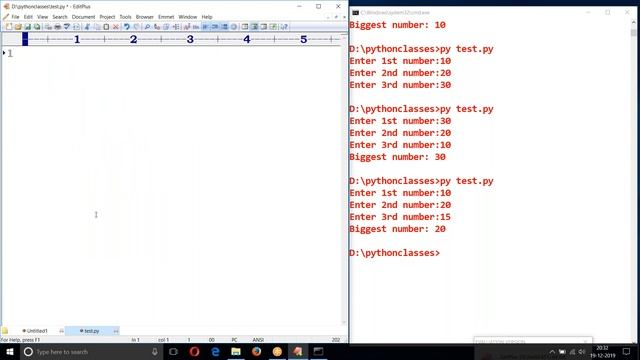Image resolution: width=640 pixels, height=360 pixels.
Task: Paste using the clipboard toolbar icon
Action: tap(106, 27)
